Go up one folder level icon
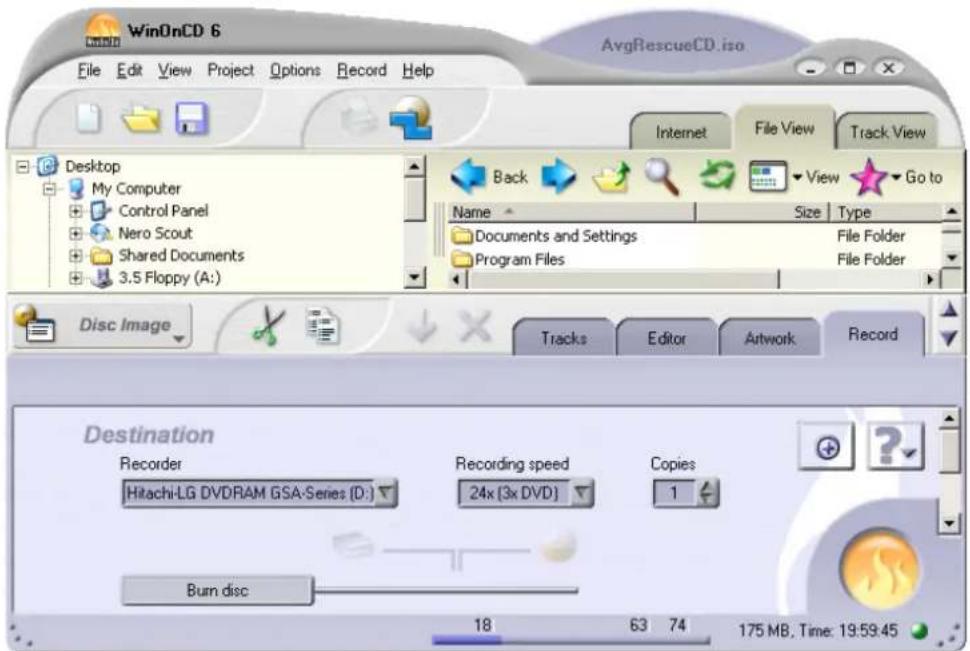Image resolution: width=970 pixels, height=651 pixels. click(x=611, y=178)
